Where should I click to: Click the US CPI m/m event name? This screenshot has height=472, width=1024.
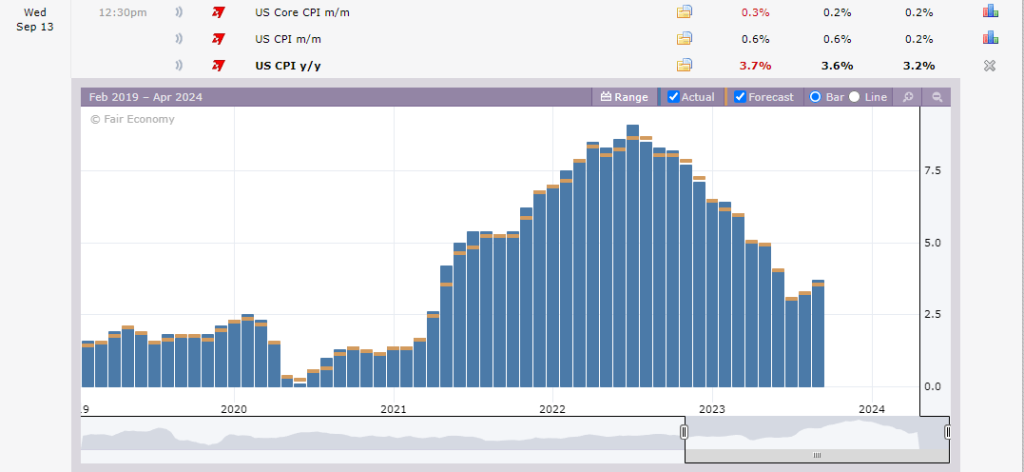[288, 39]
